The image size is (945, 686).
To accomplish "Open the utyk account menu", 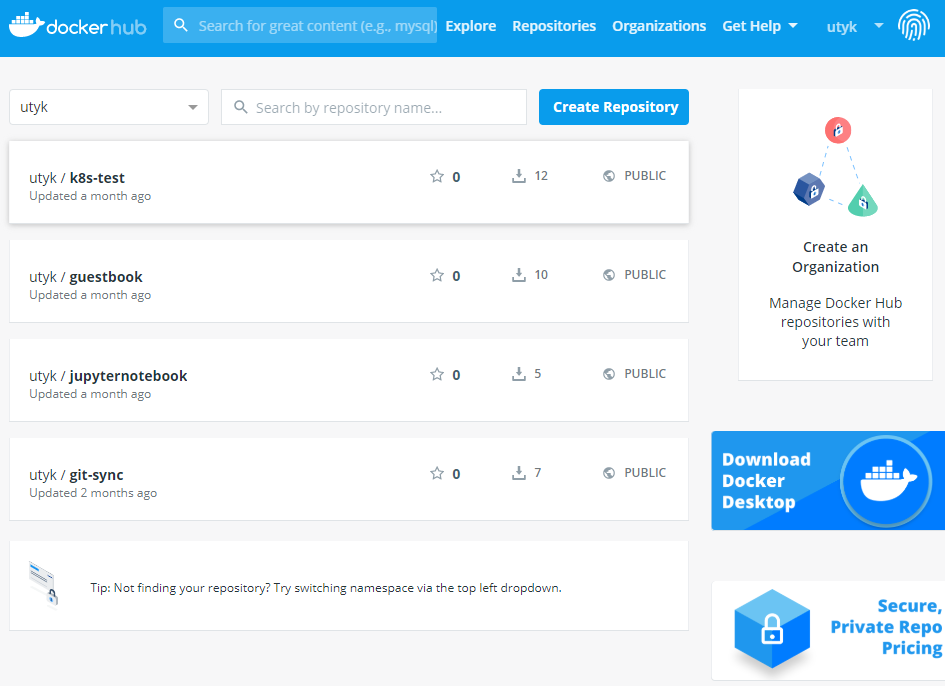I will (855, 27).
